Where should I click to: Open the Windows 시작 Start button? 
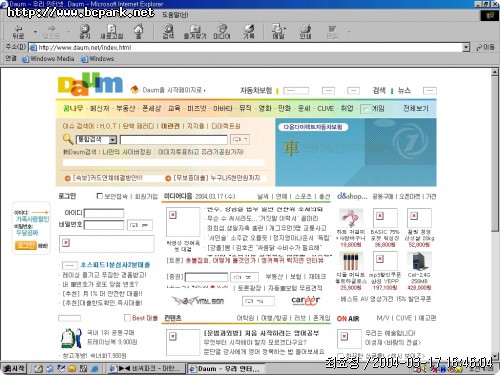(x=13, y=368)
